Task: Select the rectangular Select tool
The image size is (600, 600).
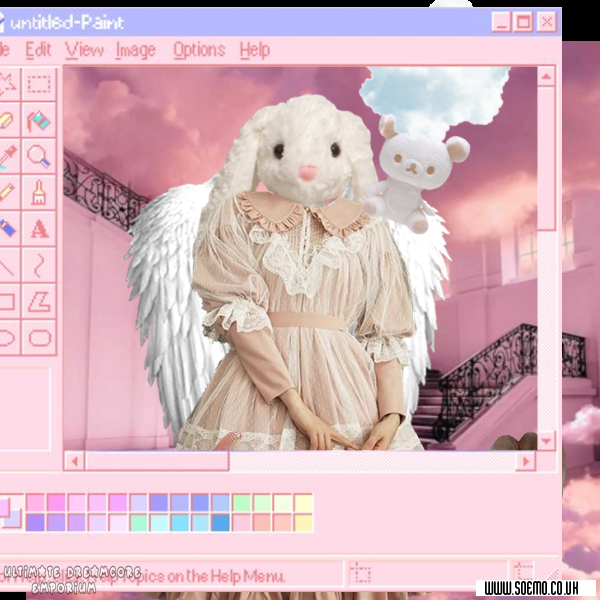Action: (x=39, y=84)
